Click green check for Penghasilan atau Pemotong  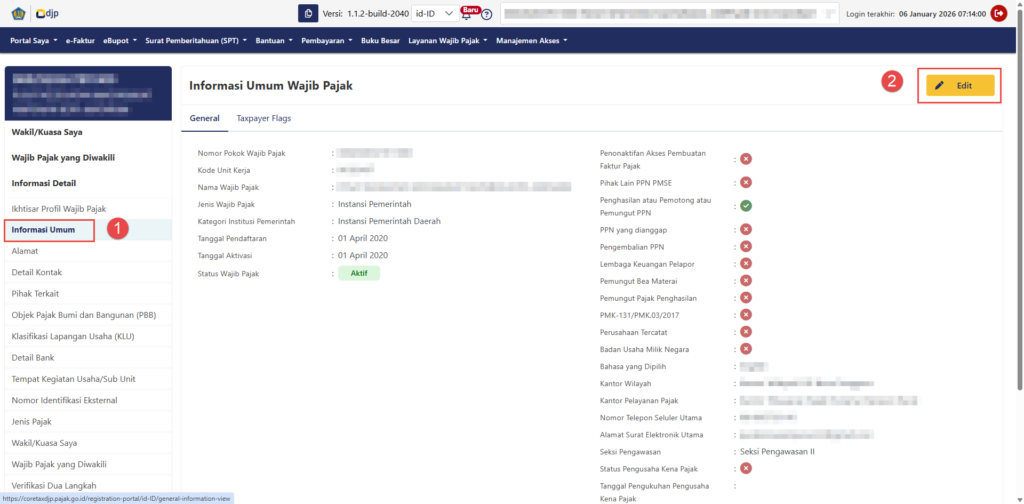tap(746, 206)
